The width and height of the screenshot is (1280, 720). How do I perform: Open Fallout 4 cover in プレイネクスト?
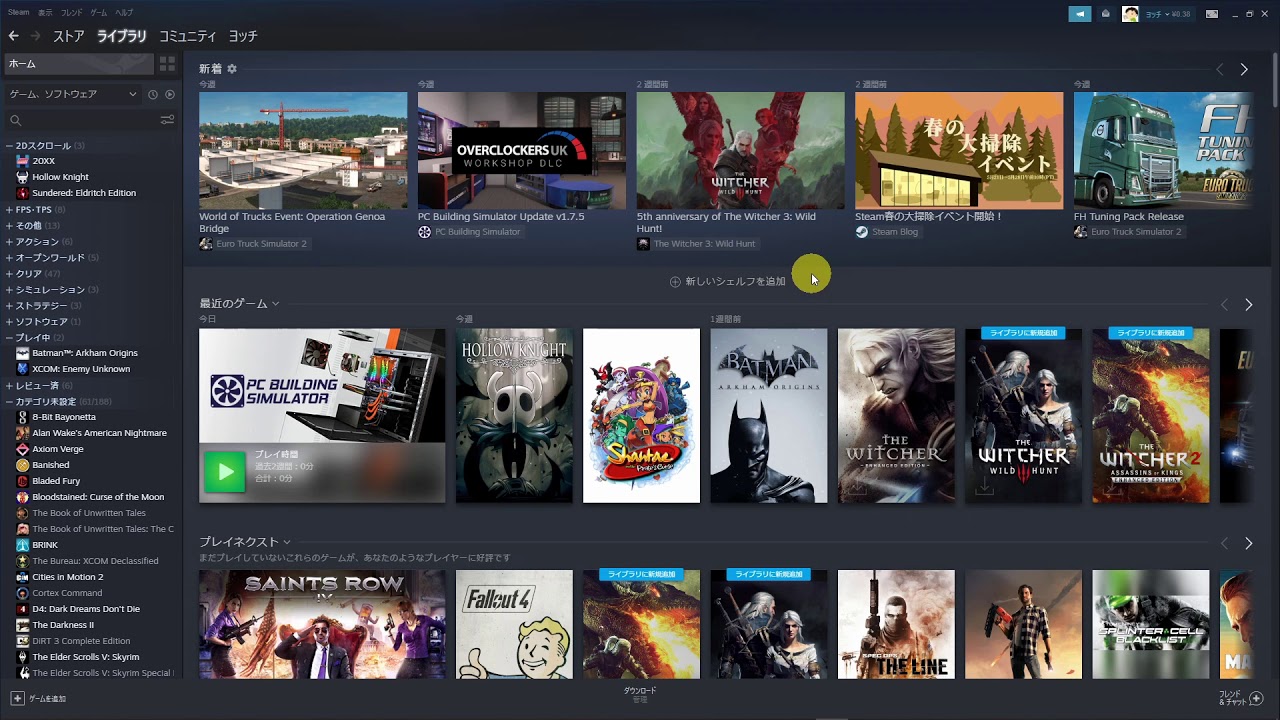coord(514,624)
